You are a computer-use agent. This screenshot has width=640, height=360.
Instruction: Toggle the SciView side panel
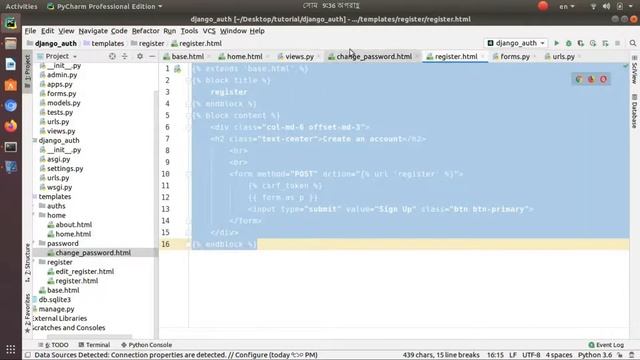click(x=634, y=70)
